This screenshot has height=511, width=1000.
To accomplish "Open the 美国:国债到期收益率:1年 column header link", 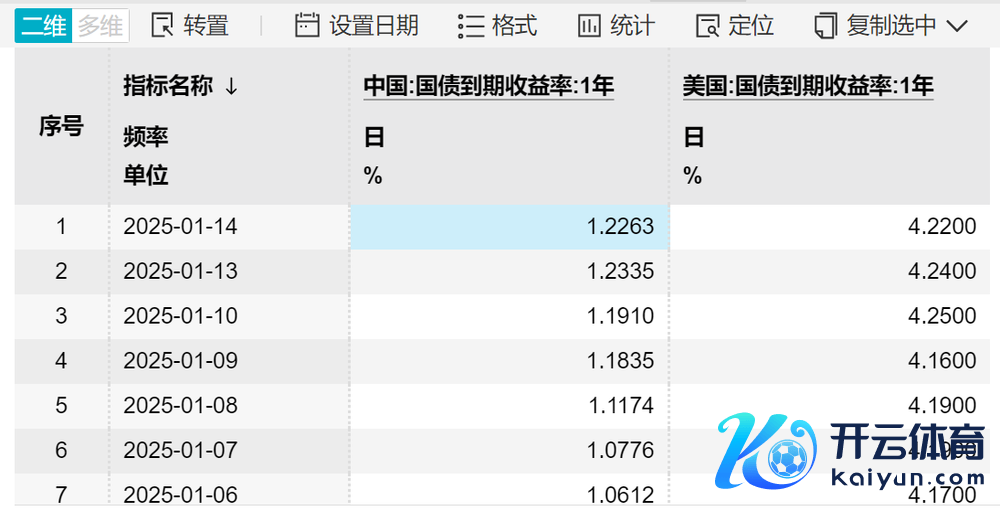I will coord(808,87).
